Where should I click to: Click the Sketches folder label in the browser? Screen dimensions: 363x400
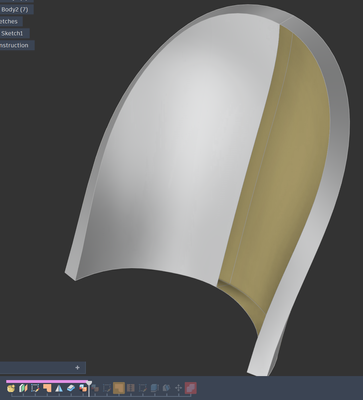point(9,21)
